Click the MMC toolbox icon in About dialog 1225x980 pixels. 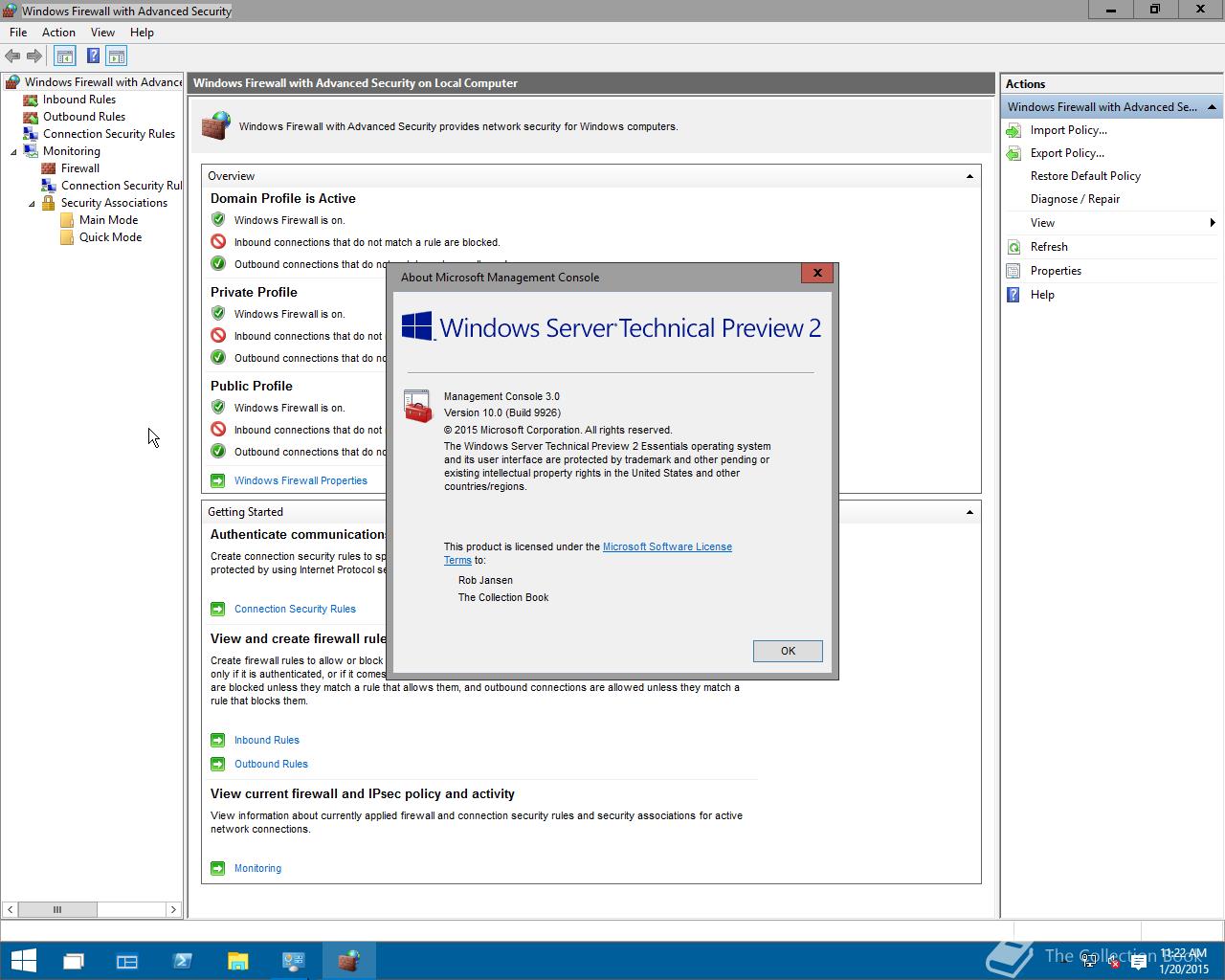pos(417,406)
